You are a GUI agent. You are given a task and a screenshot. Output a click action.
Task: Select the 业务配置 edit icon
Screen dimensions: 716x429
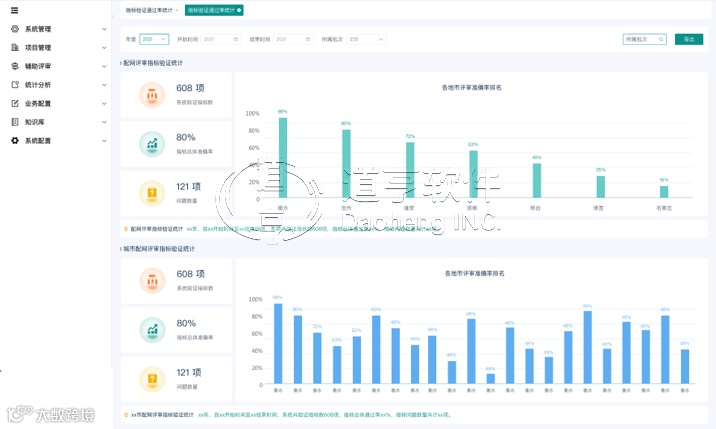pos(15,103)
